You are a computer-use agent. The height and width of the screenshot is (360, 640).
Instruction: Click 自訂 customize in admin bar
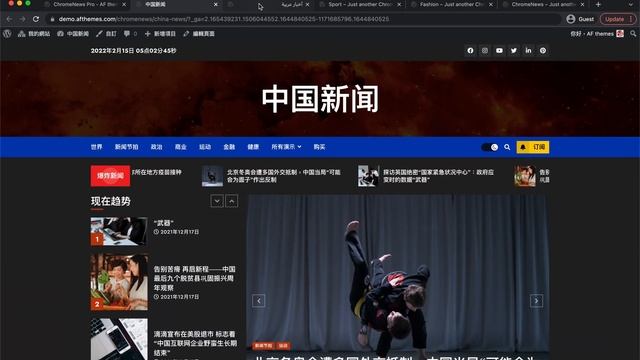(106, 34)
